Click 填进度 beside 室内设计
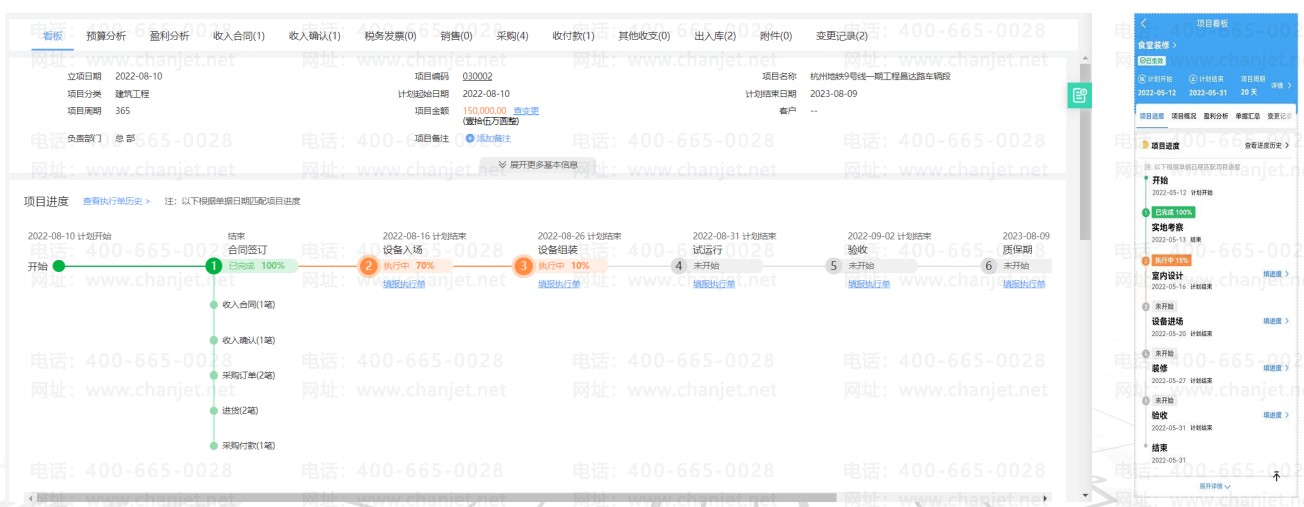Image resolution: width=1304 pixels, height=507 pixels. click(1275, 273)
